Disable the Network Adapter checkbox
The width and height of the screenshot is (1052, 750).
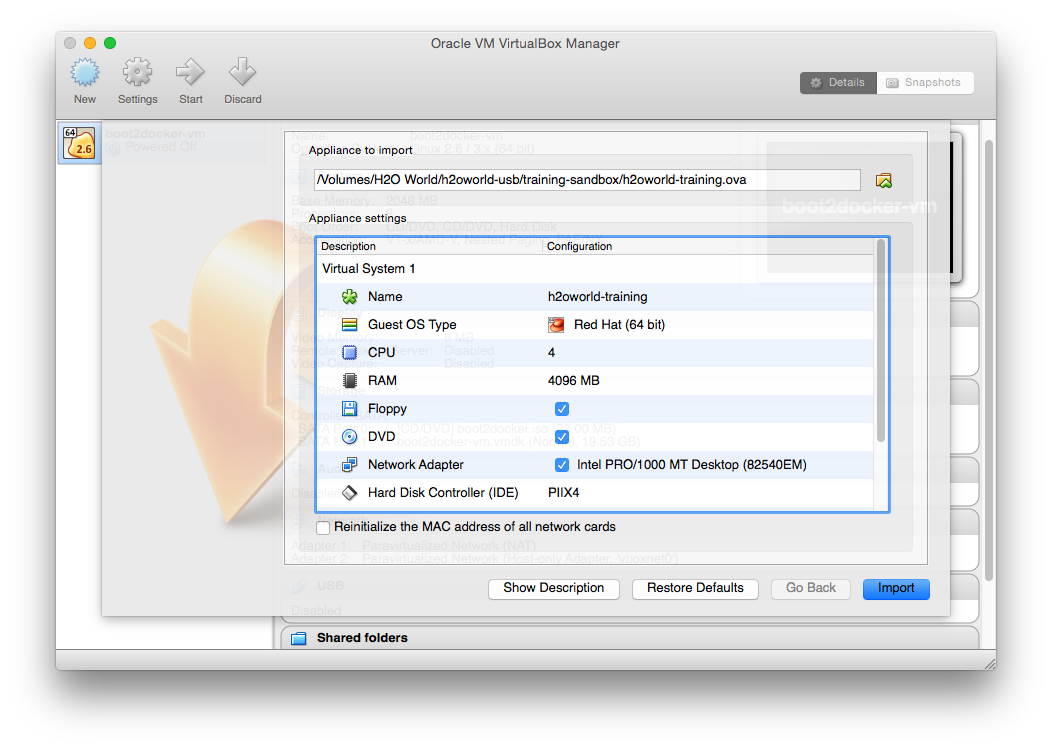562,465
